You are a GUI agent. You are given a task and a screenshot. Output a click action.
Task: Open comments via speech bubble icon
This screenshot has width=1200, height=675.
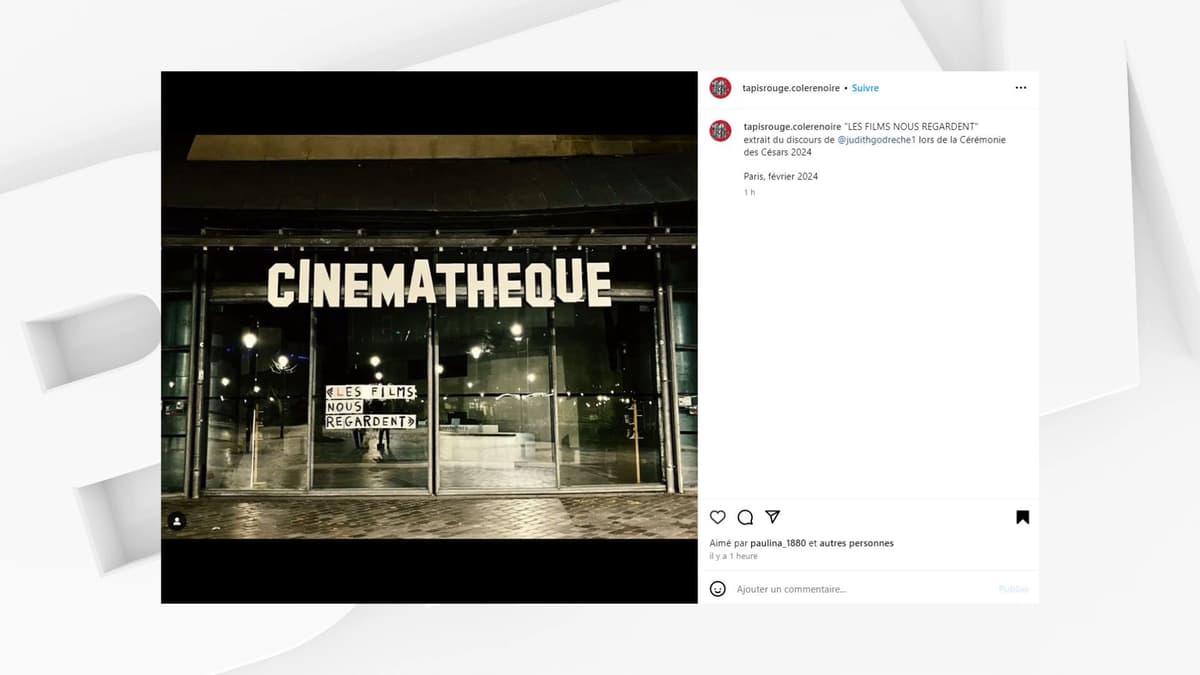(x=745, y=517)
